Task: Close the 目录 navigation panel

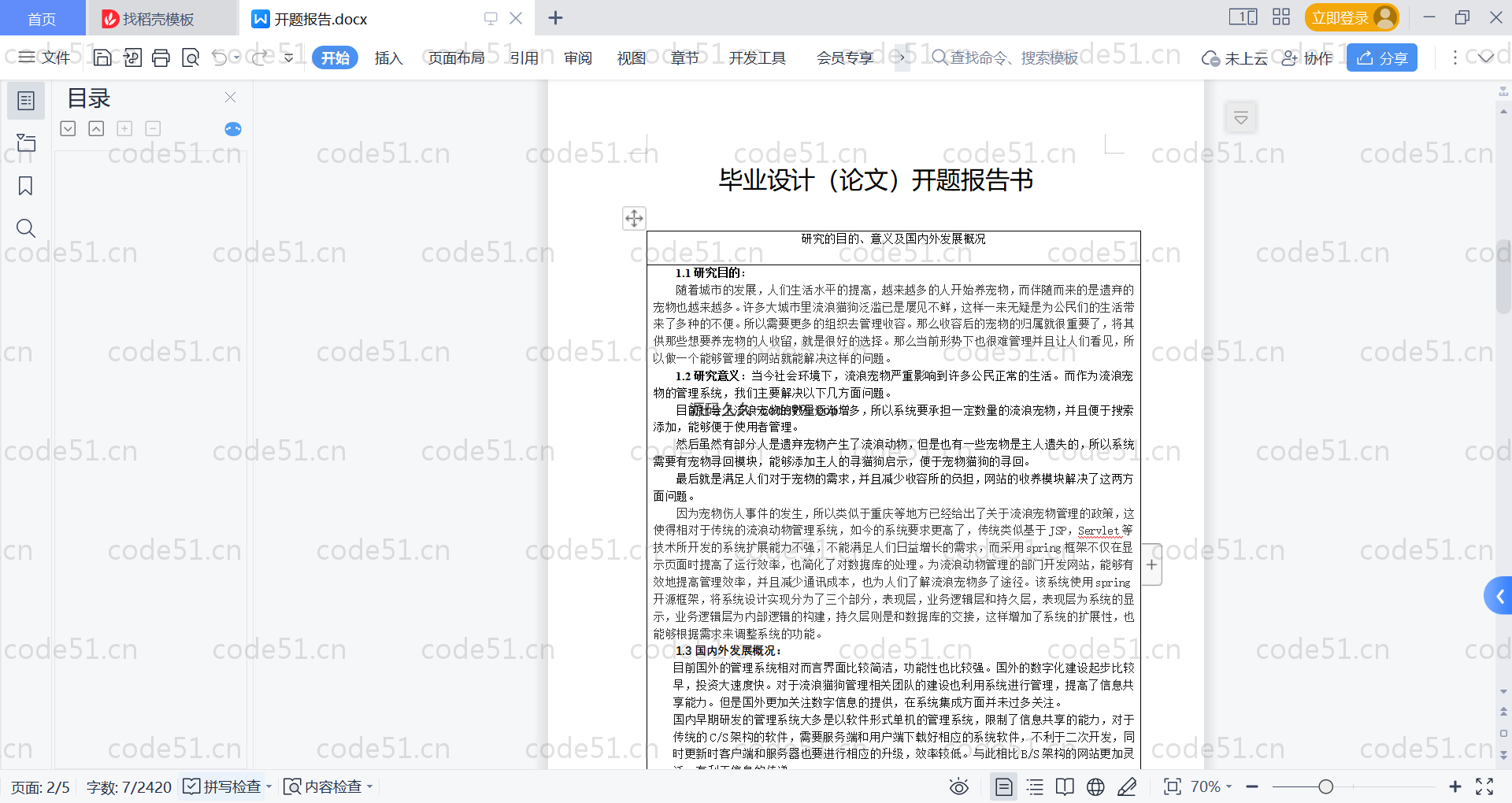Action: pyautogui.click(x=230, y=97)
